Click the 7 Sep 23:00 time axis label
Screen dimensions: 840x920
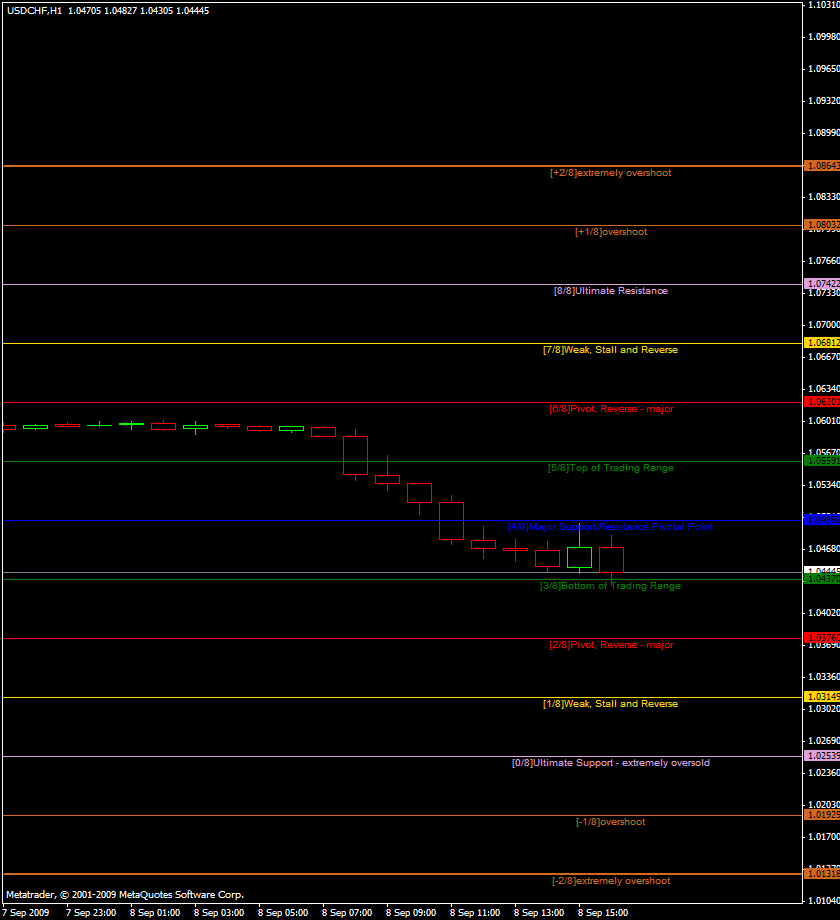(91, 913)
